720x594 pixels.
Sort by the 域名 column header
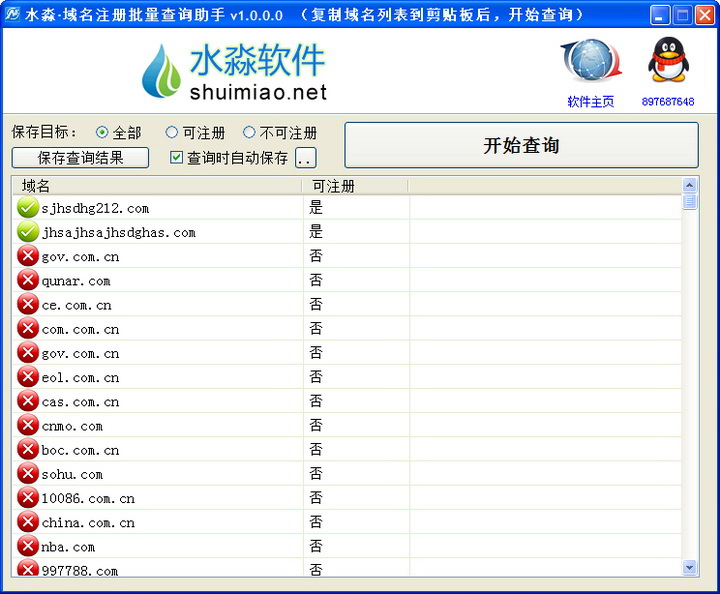coord(157,186)
